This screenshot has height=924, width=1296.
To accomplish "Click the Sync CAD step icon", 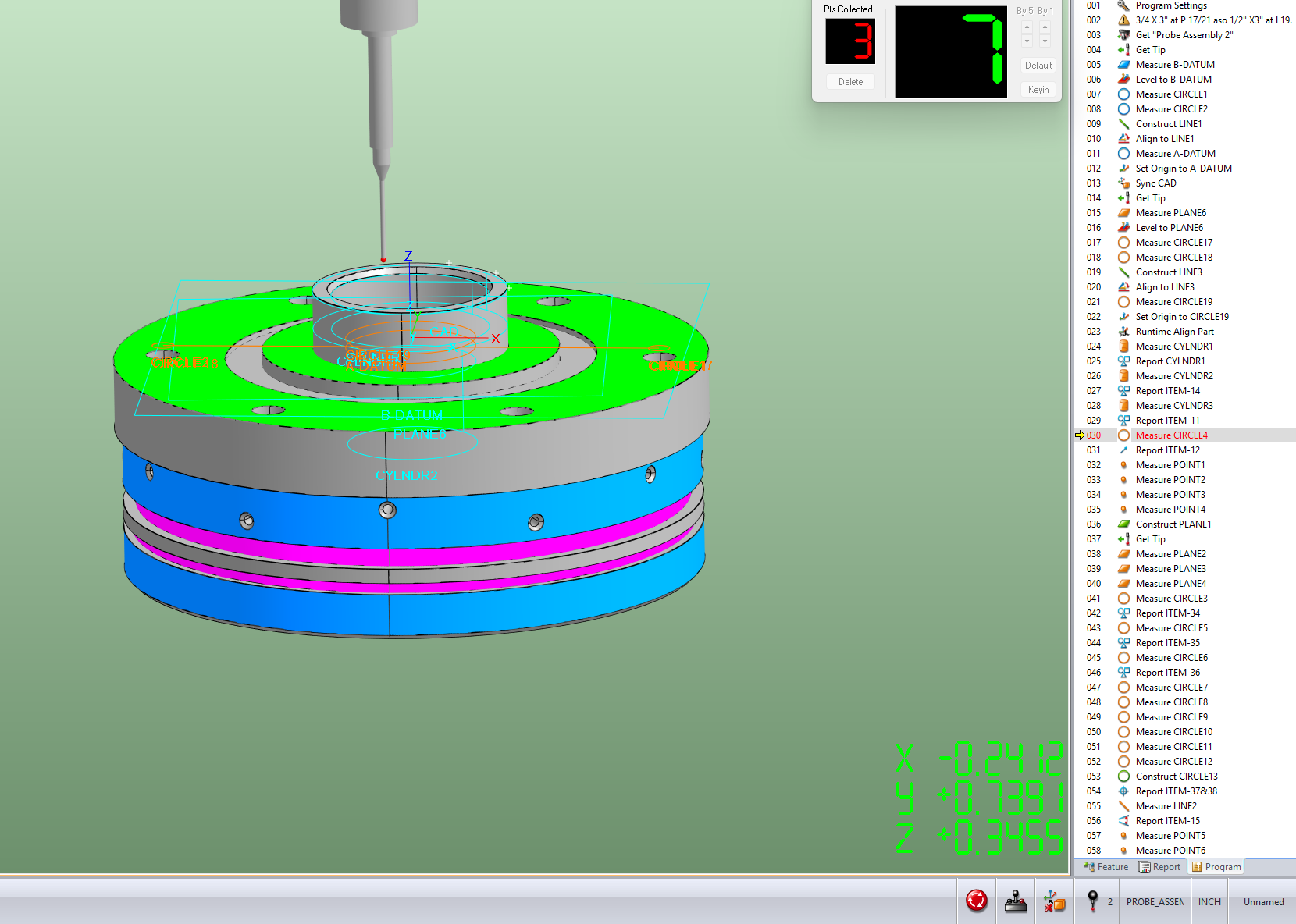I will click(x=1123, y=183).
